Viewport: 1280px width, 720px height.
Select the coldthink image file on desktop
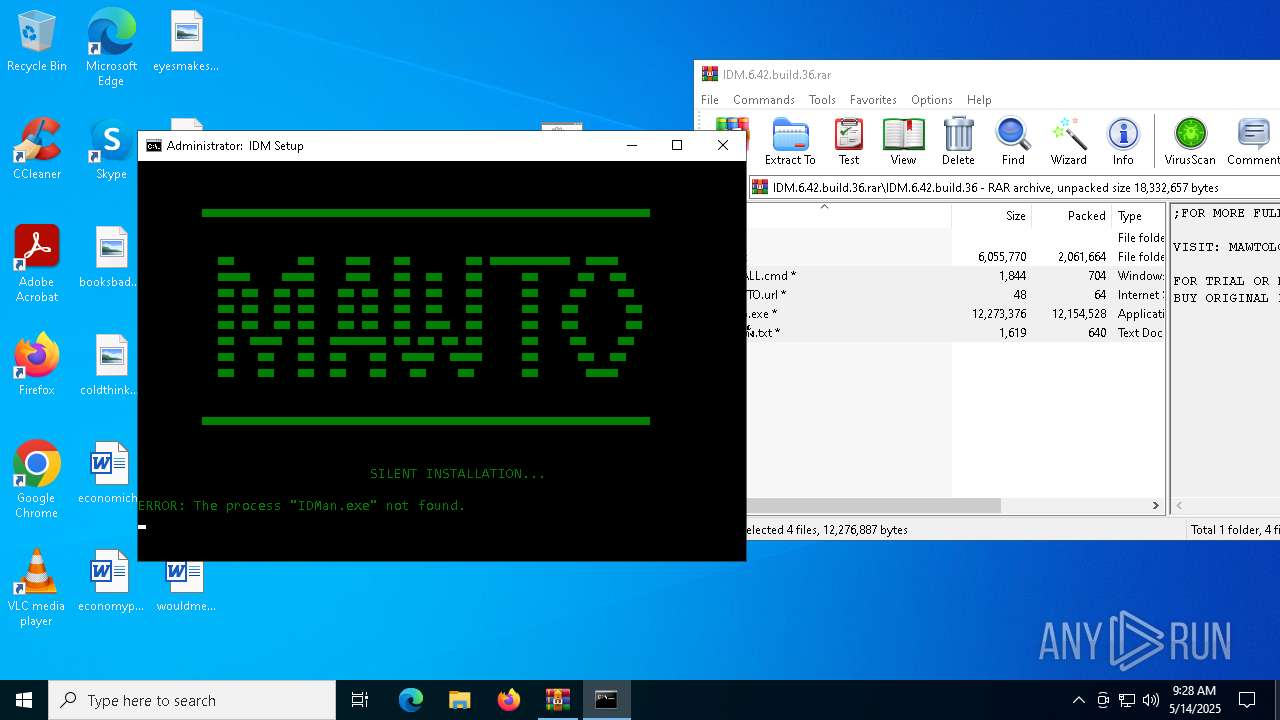pos(111,366)
